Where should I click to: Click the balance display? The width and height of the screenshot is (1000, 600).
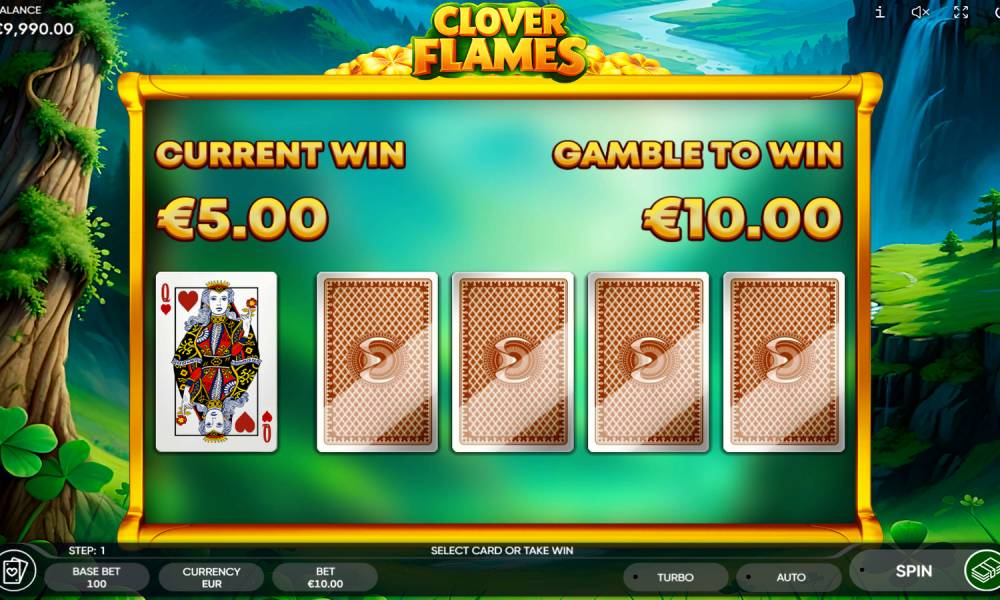(x=36, y=20)
